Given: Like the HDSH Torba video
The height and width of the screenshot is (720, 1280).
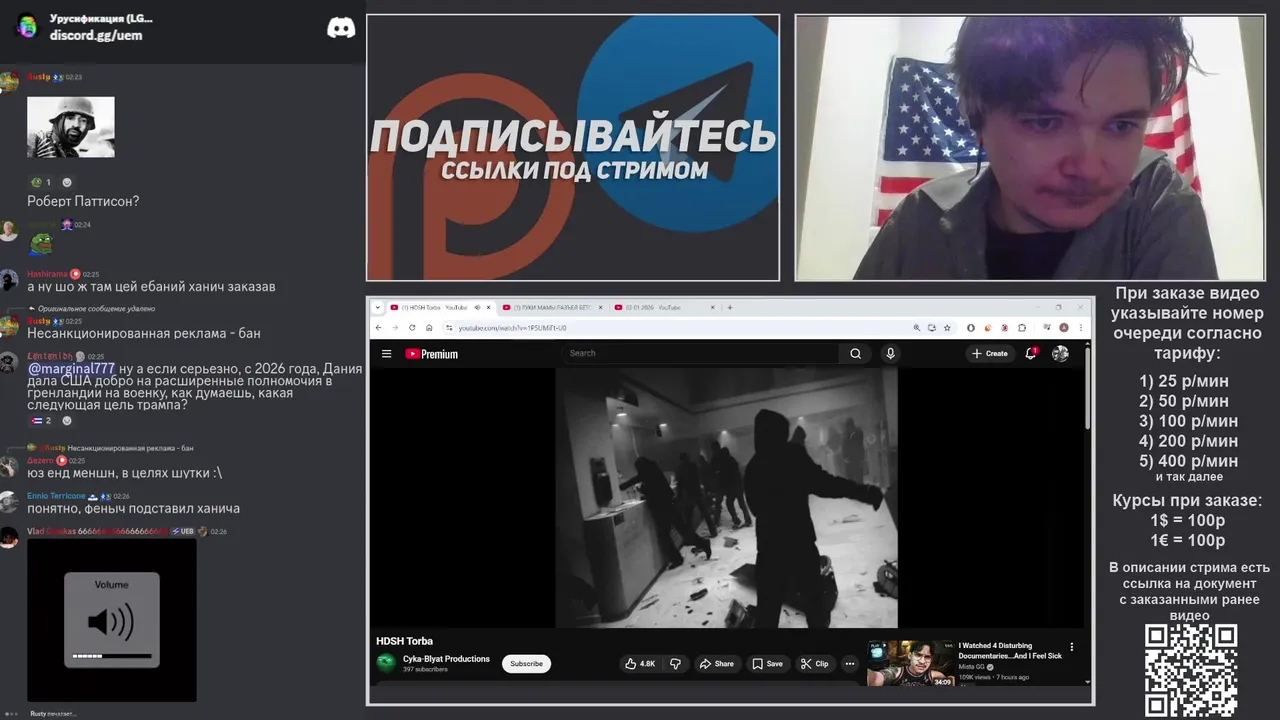Looking at the screenshot, I should point(640,663).
